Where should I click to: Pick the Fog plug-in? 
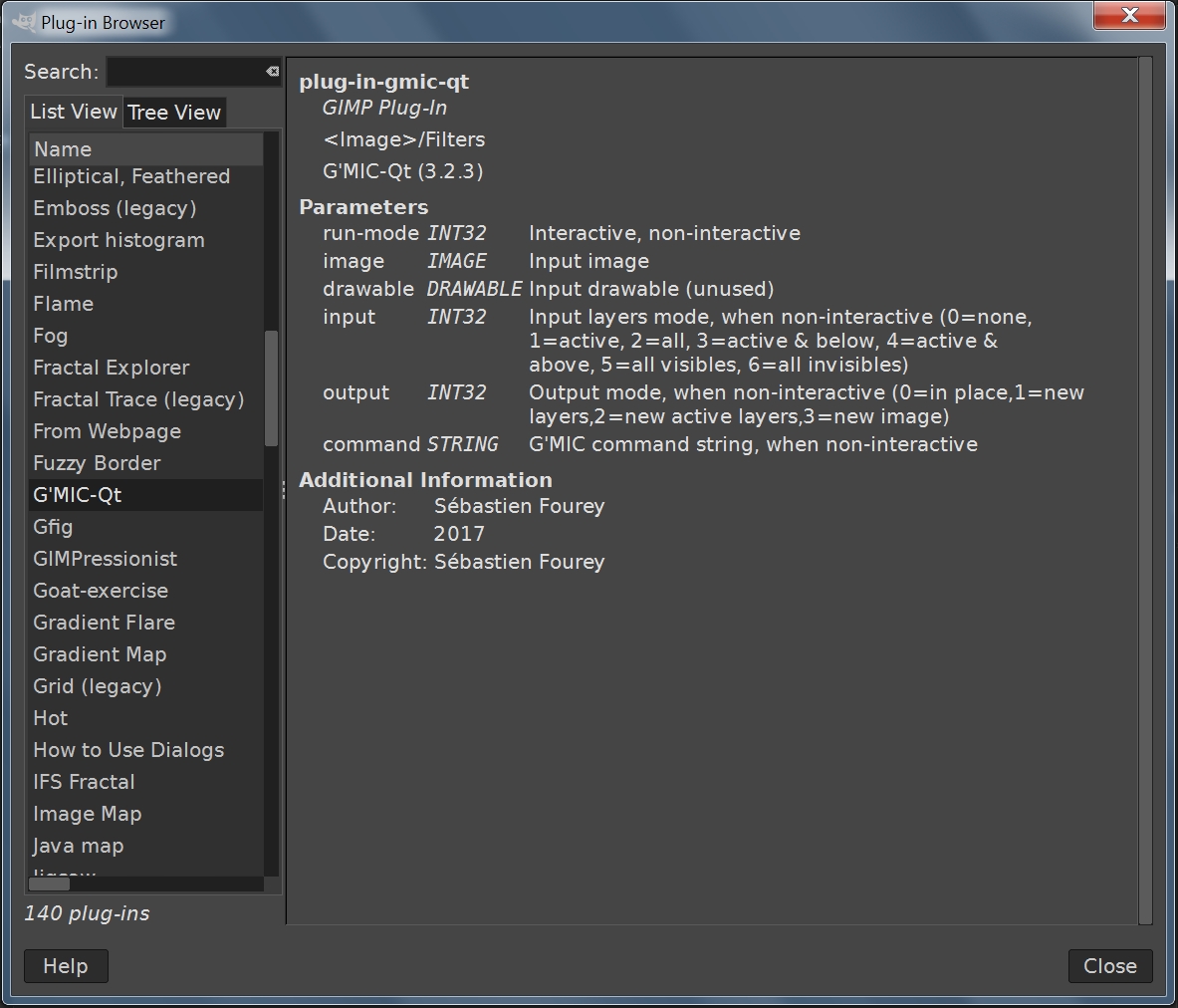(x=146, y=336)
